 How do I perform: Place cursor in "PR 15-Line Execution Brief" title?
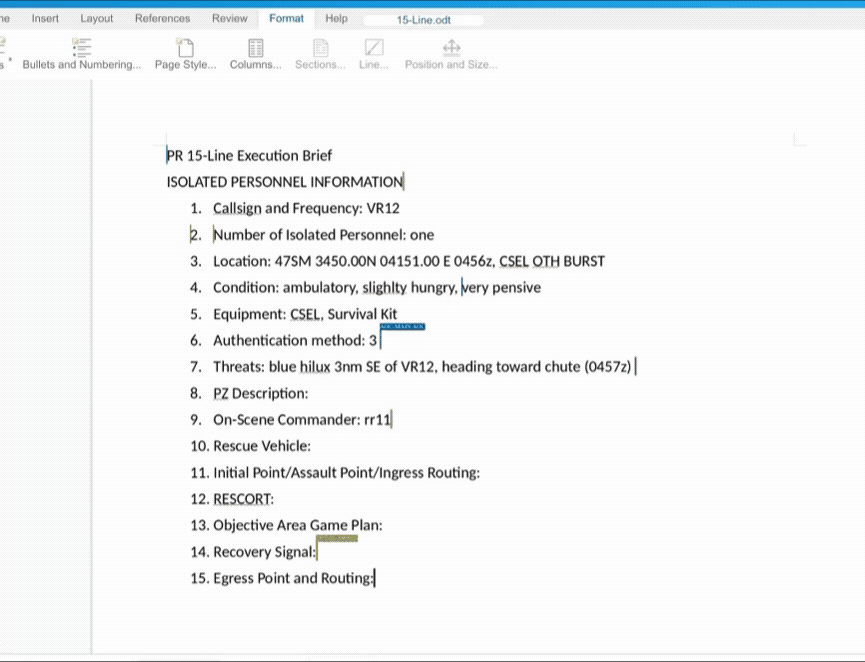[250, 156]
